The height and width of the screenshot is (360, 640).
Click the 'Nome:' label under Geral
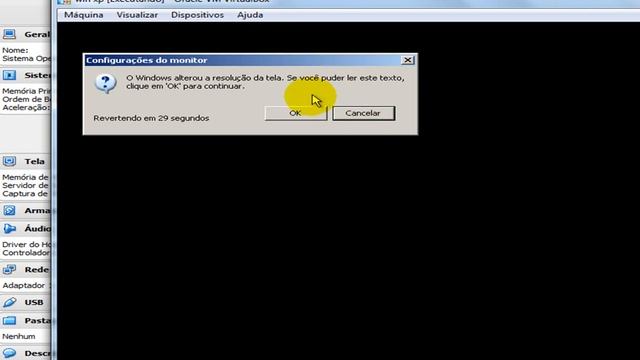pyautogui.click(x=15, y=50)
